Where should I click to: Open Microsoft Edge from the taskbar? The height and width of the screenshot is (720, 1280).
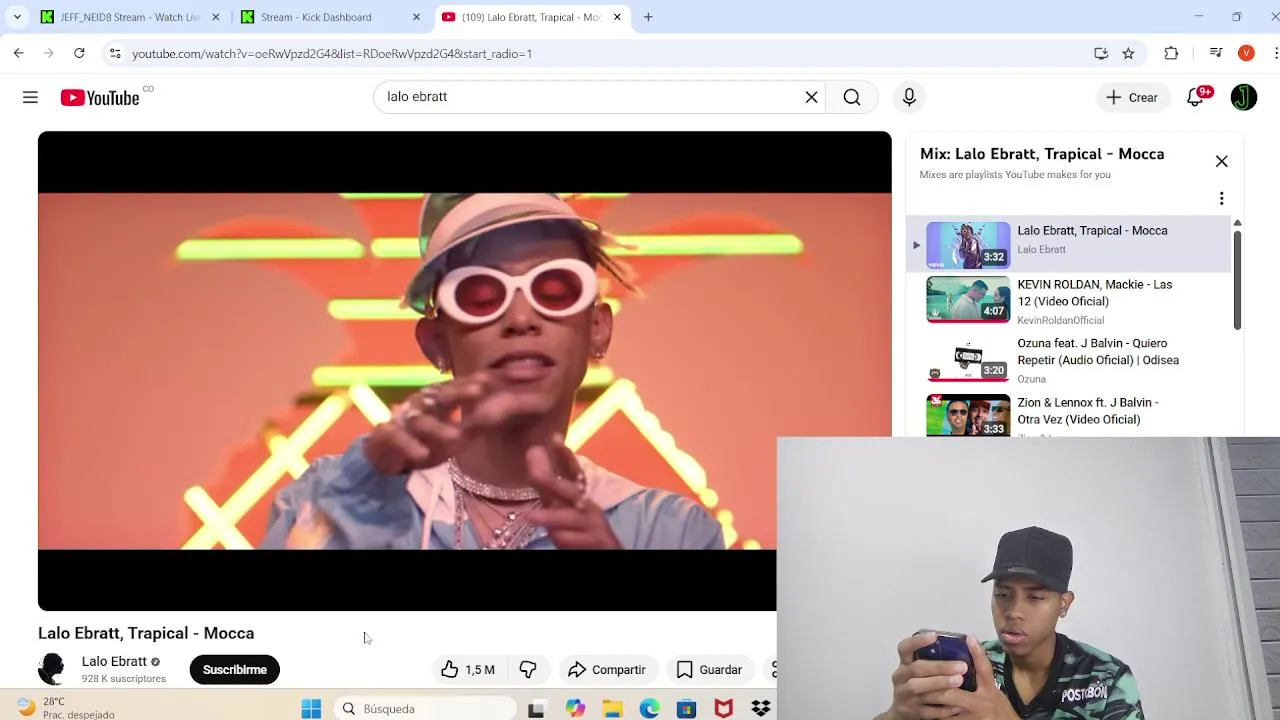[650, 709]
